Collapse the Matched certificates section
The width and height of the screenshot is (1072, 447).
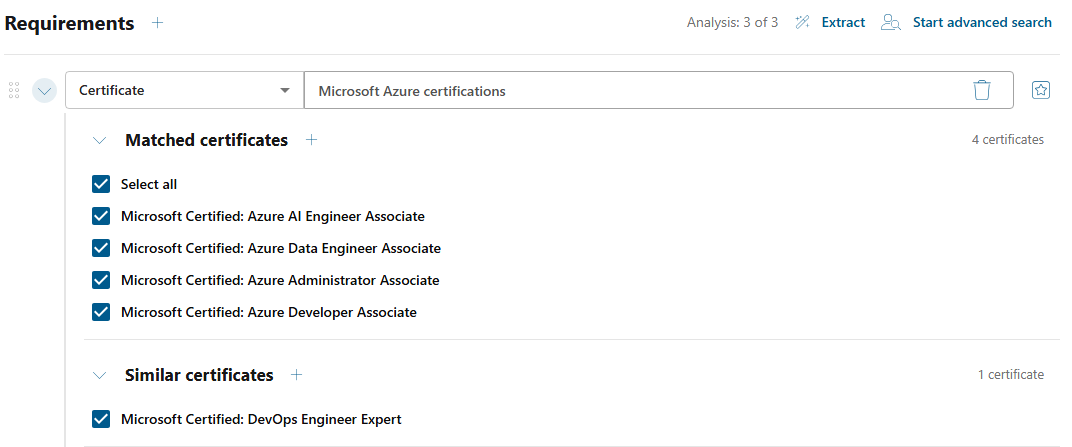tap(100, 141)
